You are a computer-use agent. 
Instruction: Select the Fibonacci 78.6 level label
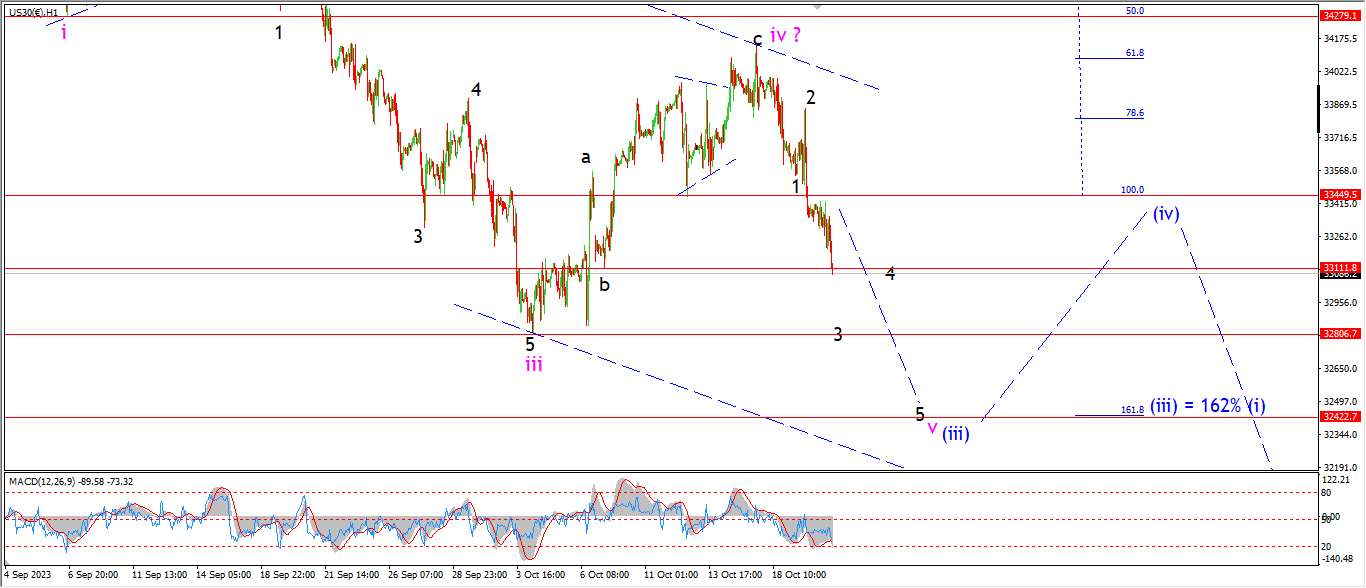click(1134, 113)
